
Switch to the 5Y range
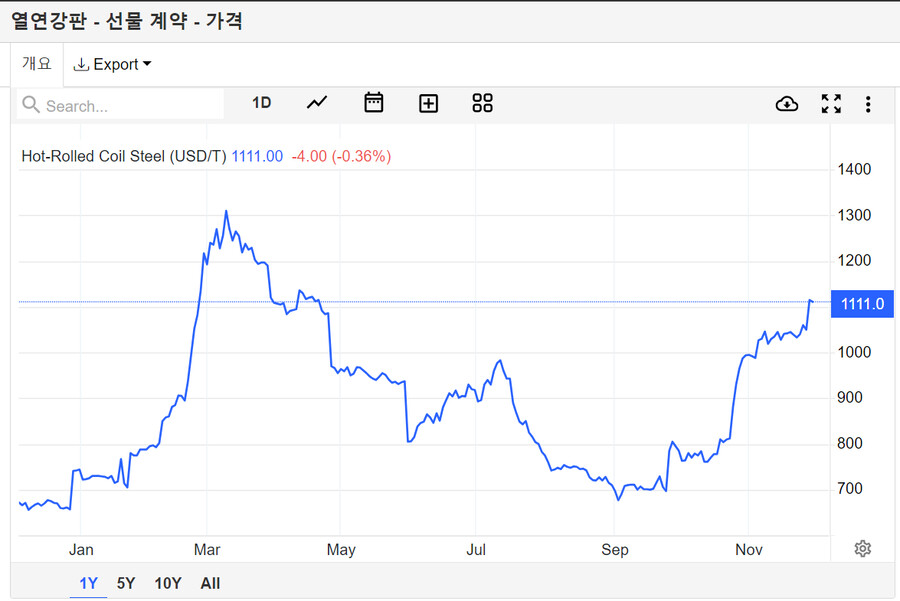126,583
